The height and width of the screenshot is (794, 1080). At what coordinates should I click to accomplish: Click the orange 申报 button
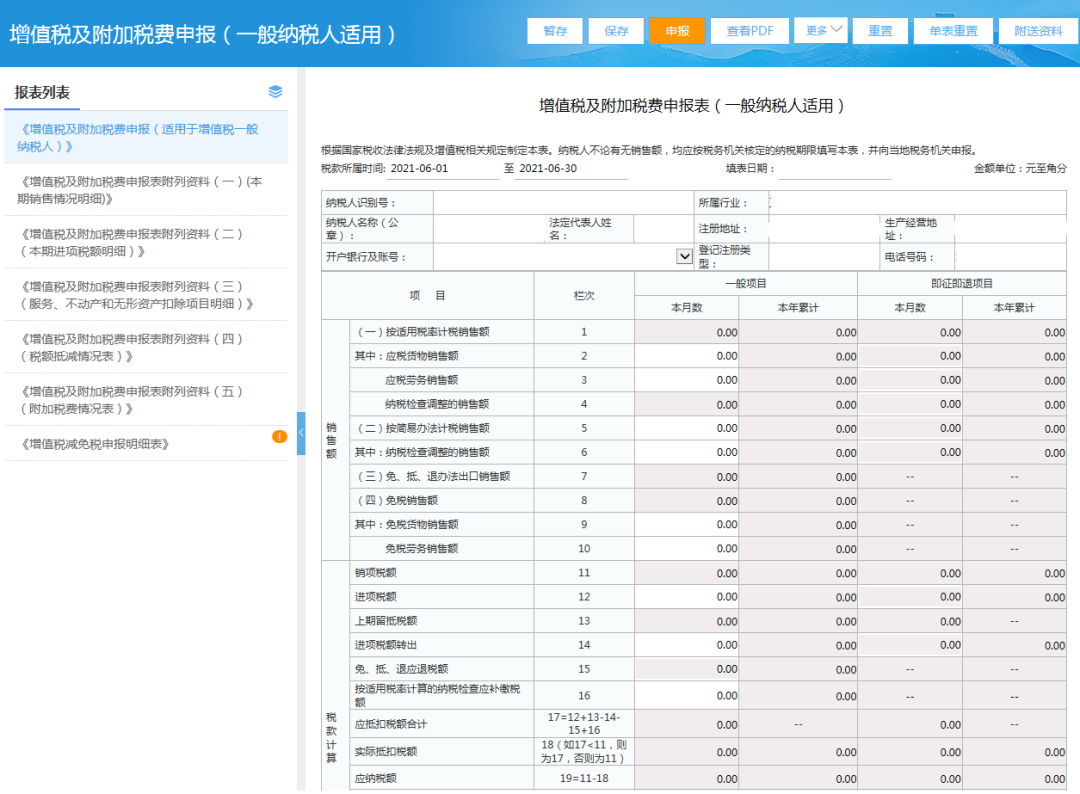coord(677,31)
